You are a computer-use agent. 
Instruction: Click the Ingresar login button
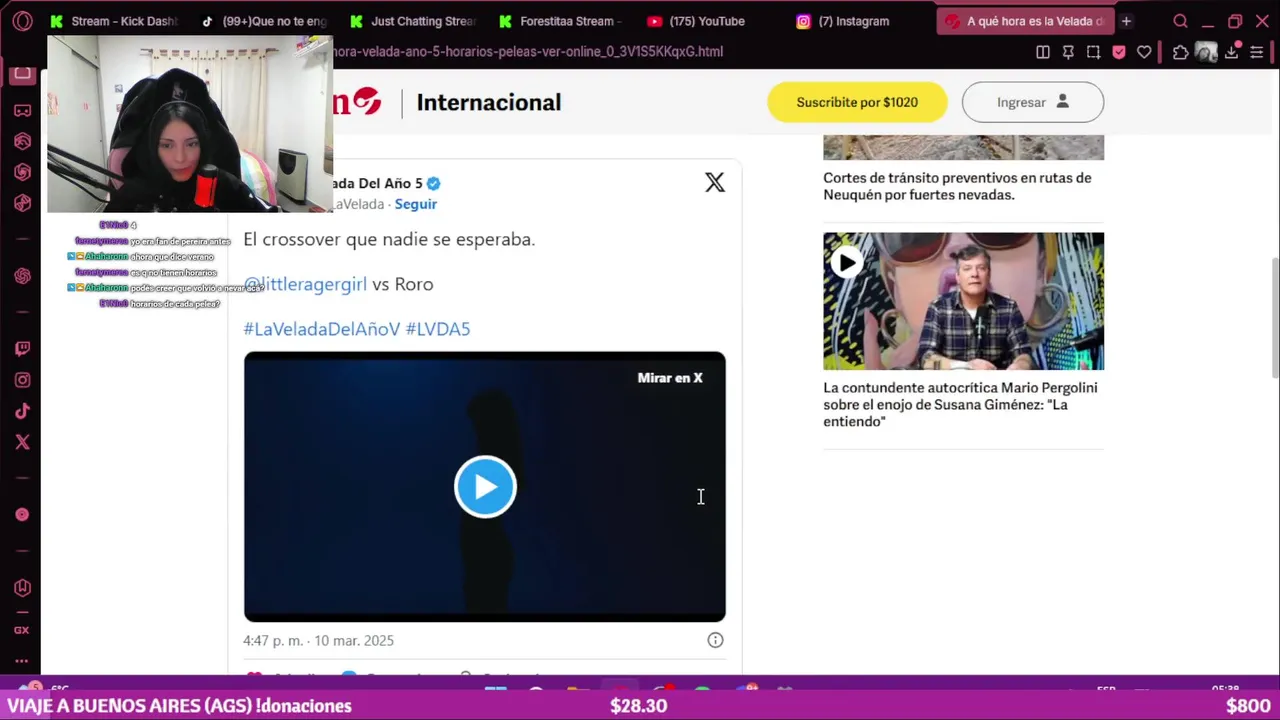coord(1033,102)
